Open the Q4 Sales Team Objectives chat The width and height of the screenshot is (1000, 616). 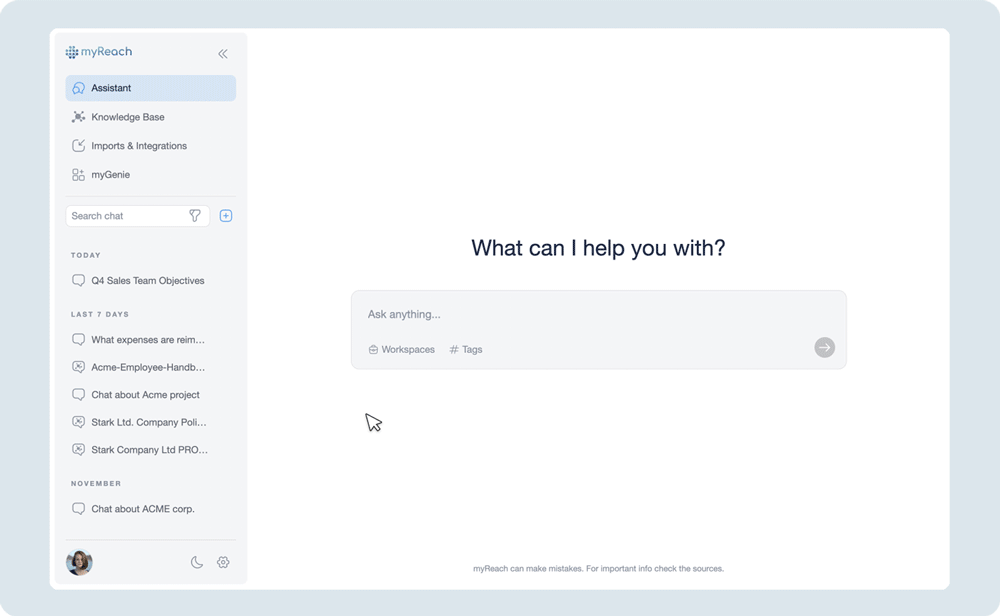click(x=145, y=280)
